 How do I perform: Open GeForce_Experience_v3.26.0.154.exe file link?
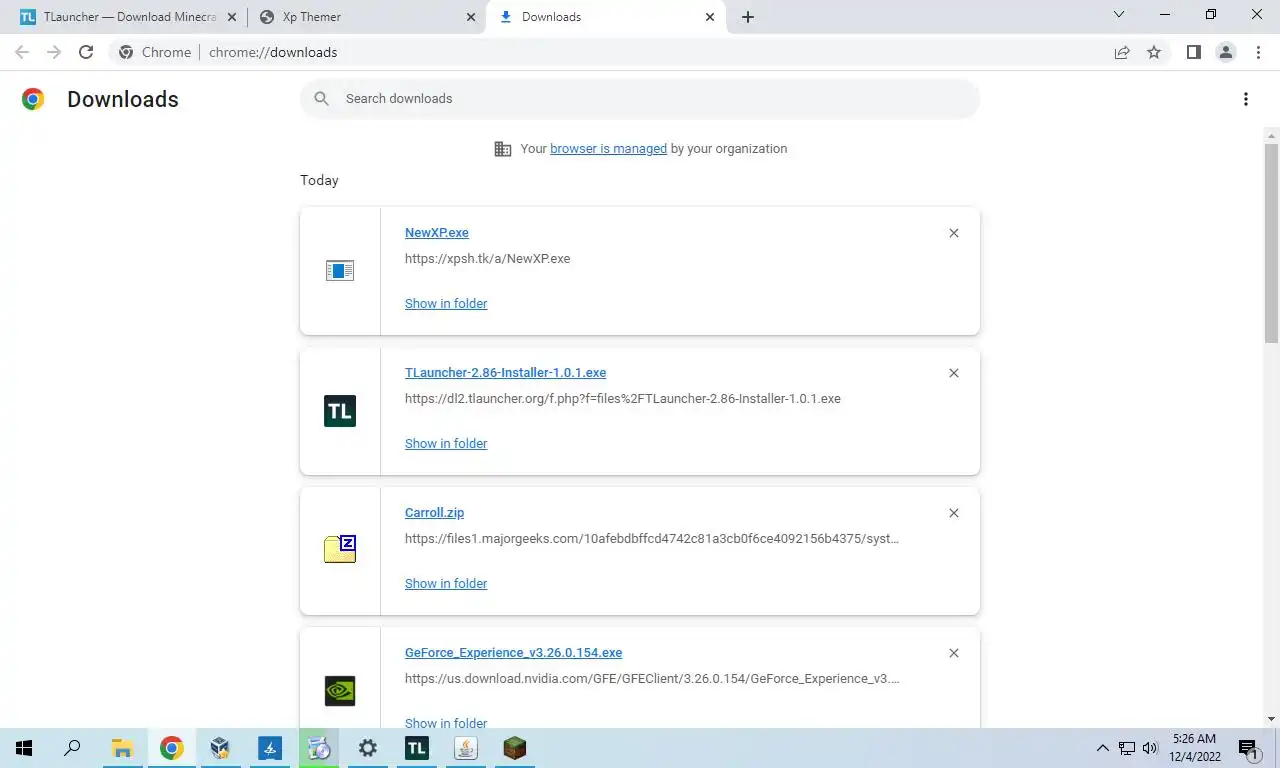pyautogui.click(x=513, y=652)
